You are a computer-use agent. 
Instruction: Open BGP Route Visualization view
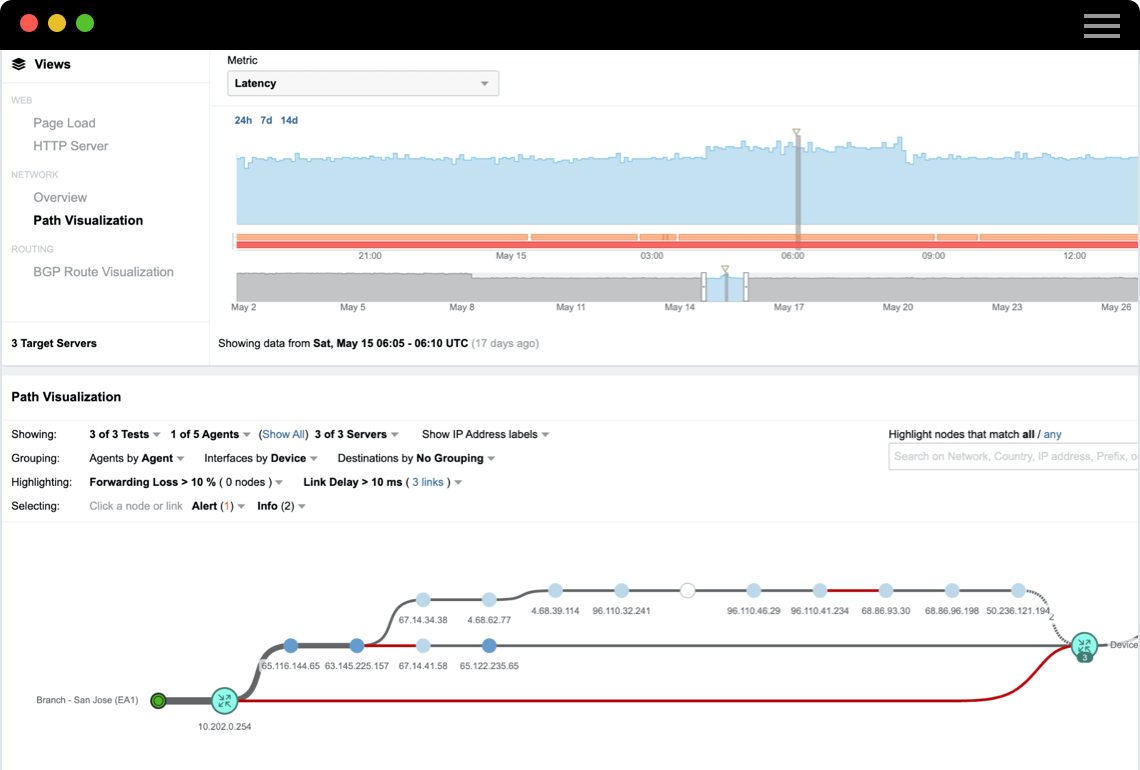pos(103,272)
